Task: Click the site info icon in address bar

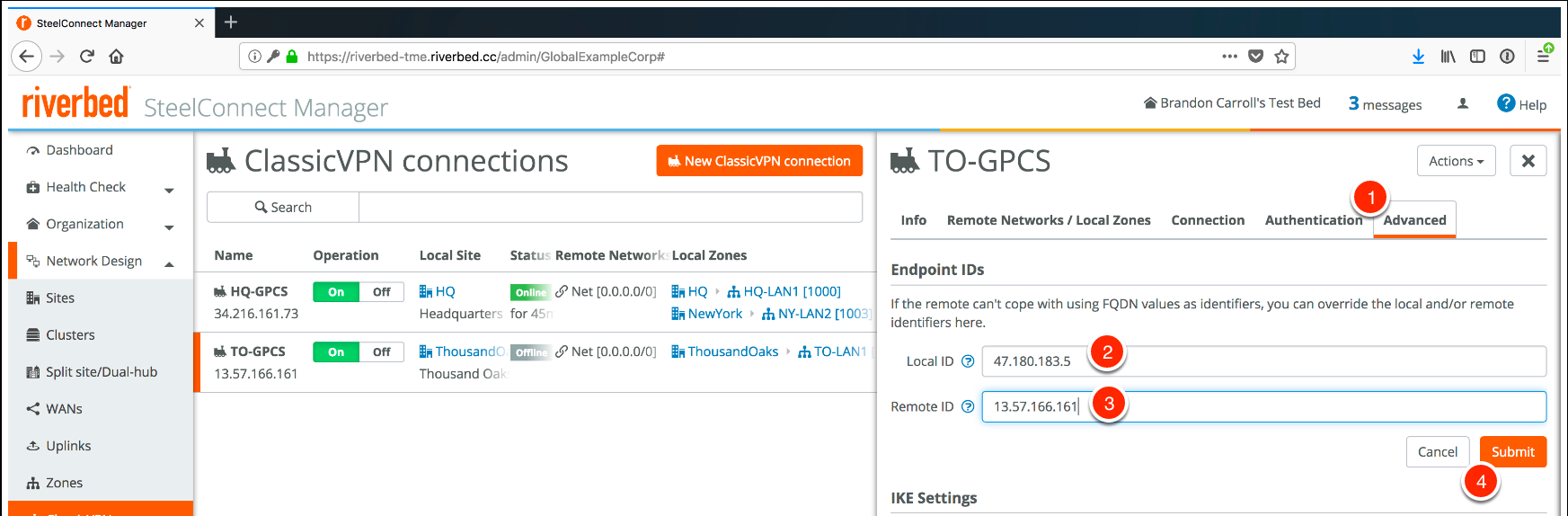Action: coord(254,57)
